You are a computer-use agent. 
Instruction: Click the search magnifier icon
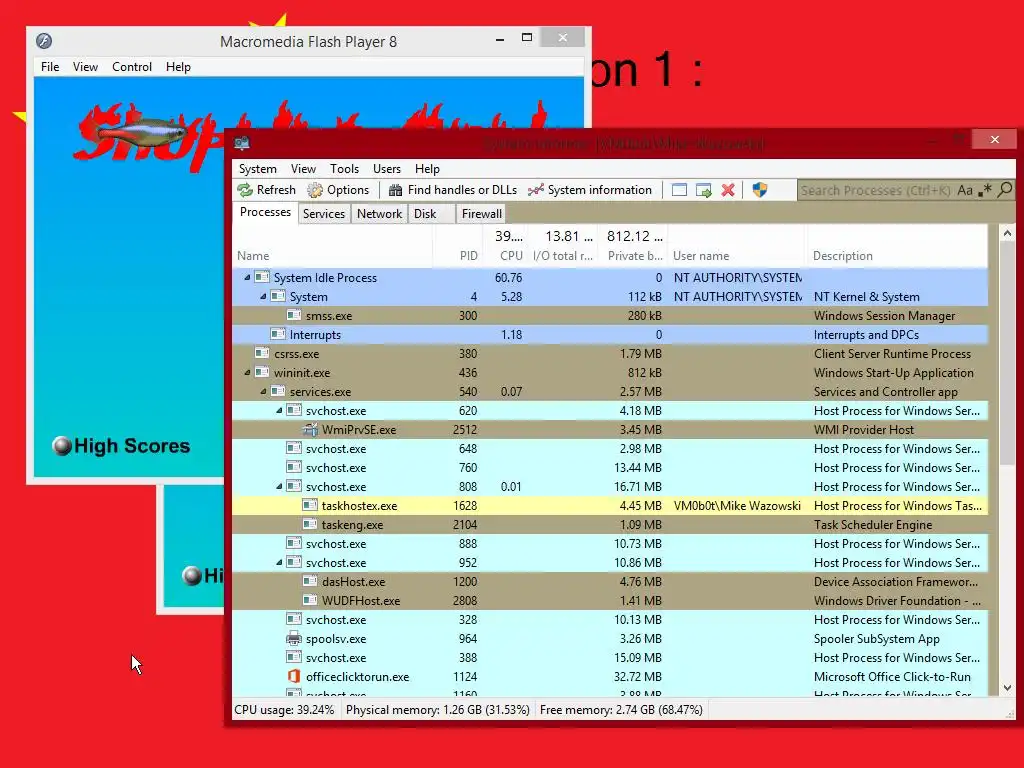pyautogui.click(x=1006, y=189)
